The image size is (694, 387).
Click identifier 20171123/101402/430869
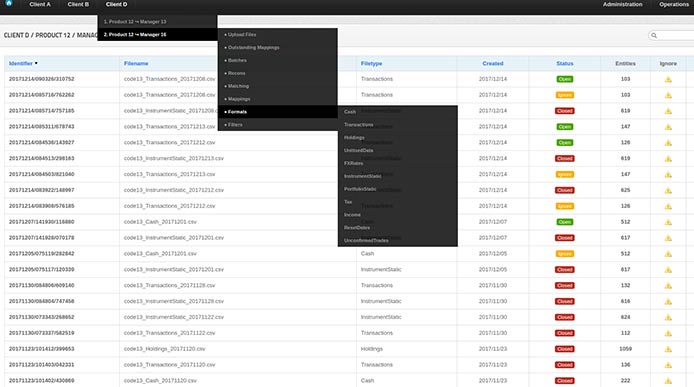42,381
